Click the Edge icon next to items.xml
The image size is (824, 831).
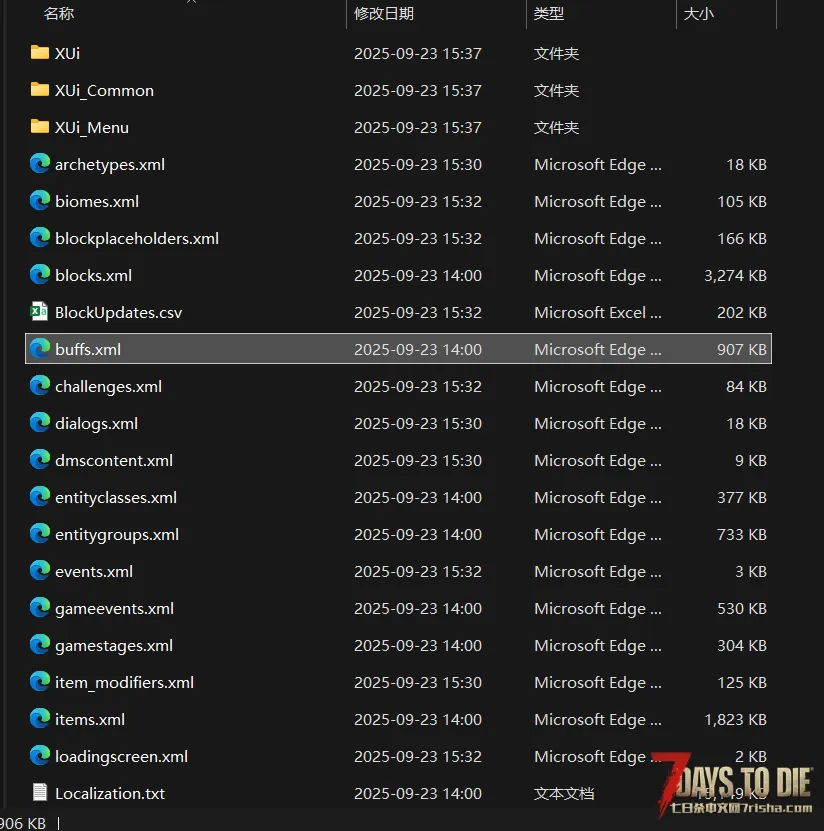click(x=40, y=719)
